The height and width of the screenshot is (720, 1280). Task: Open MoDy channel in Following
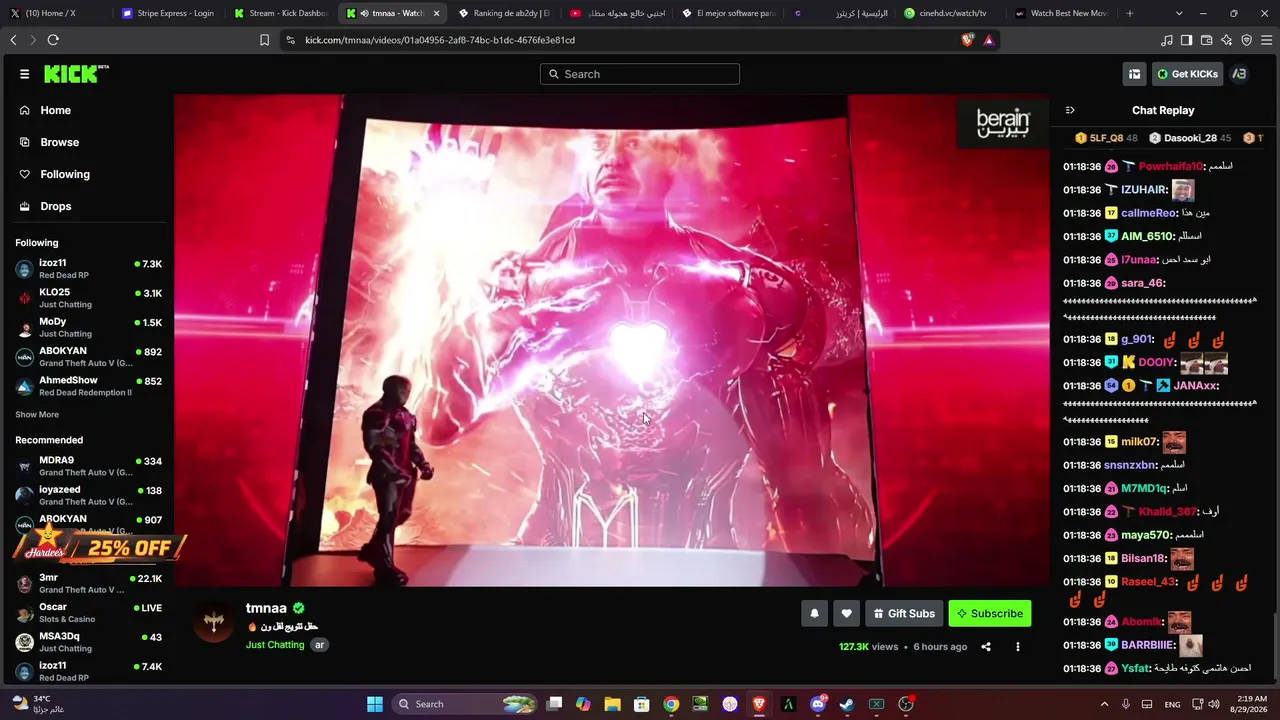(x=88, y=327)
